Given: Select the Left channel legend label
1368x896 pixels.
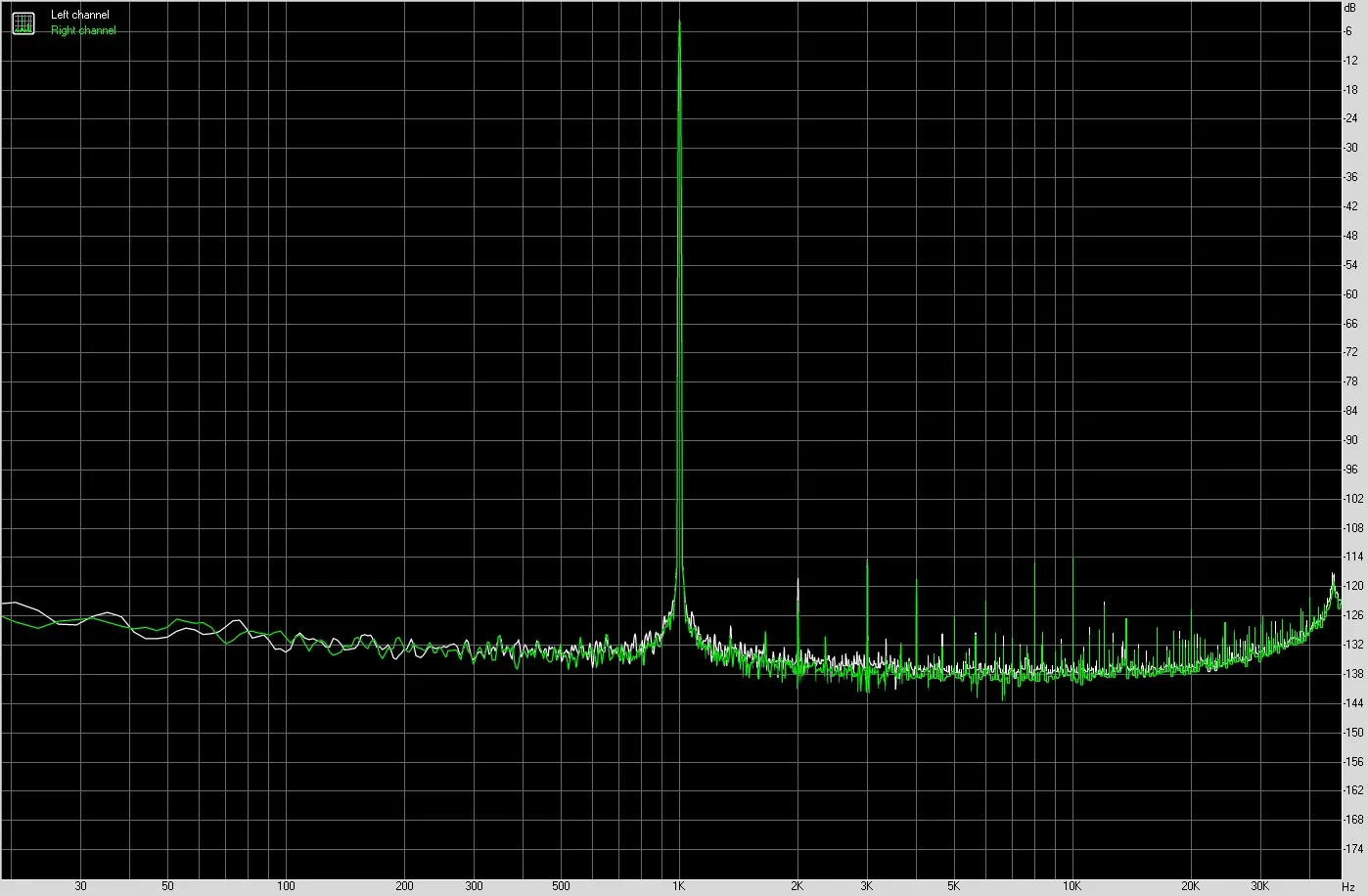Looking at the screenshot, I should 80,16.
